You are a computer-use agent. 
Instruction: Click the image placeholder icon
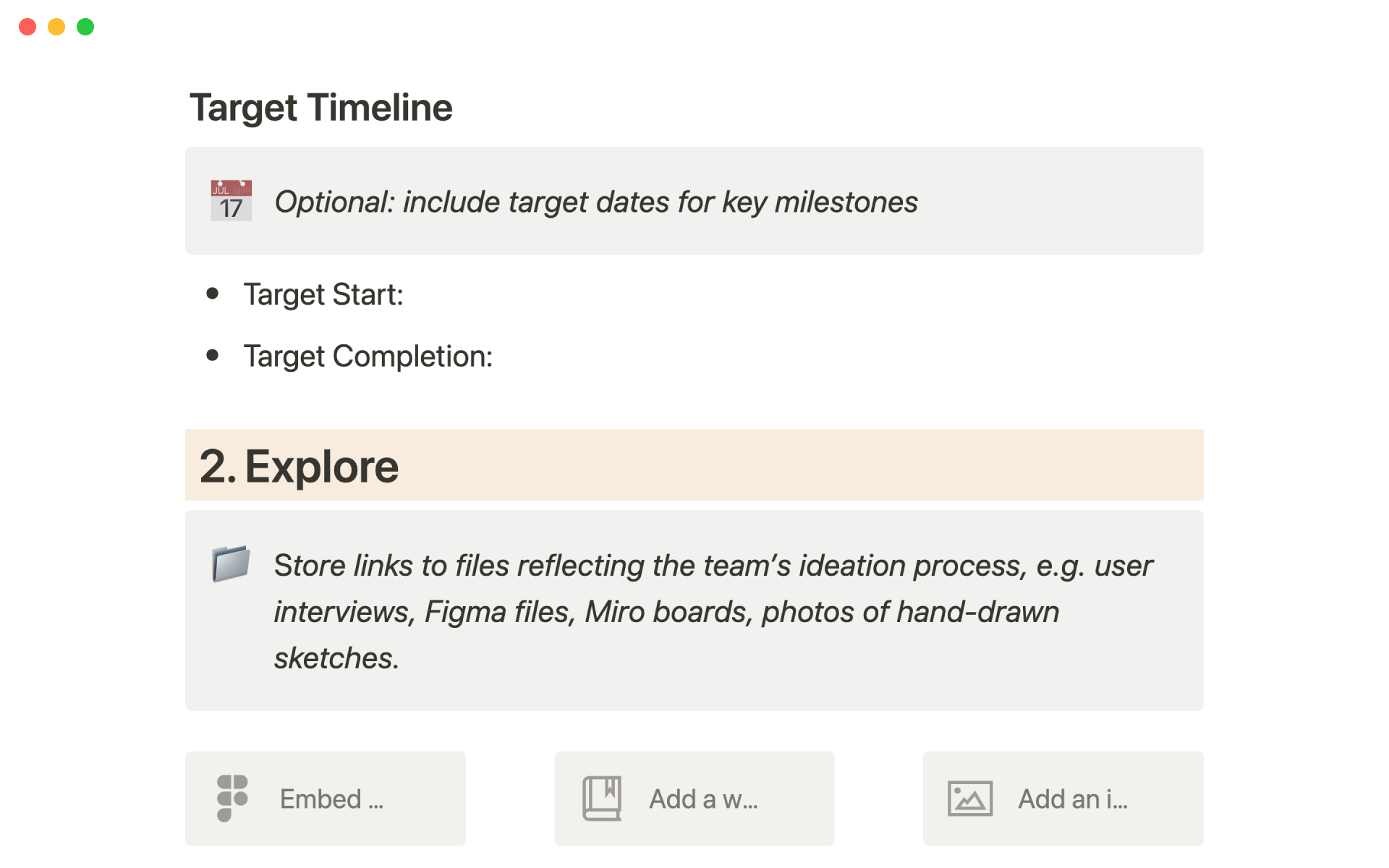click(969, 799)
